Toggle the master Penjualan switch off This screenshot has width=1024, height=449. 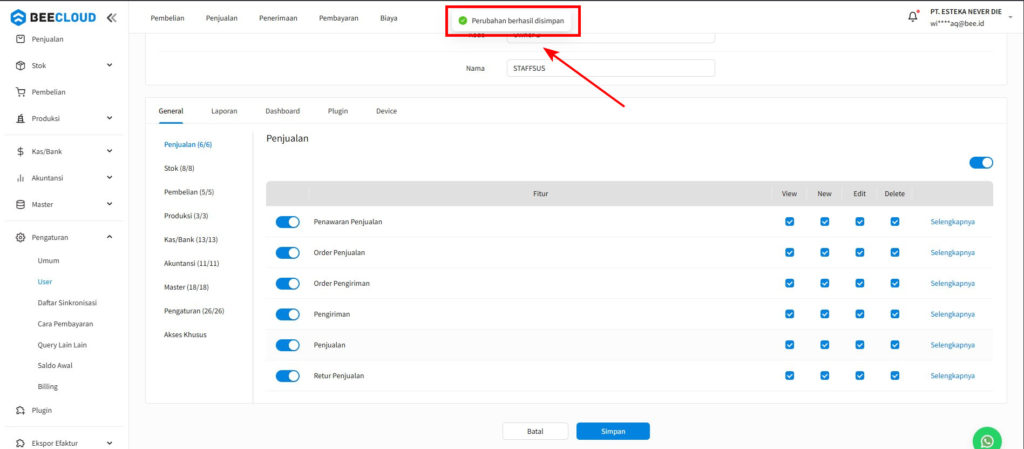[981, 163]
